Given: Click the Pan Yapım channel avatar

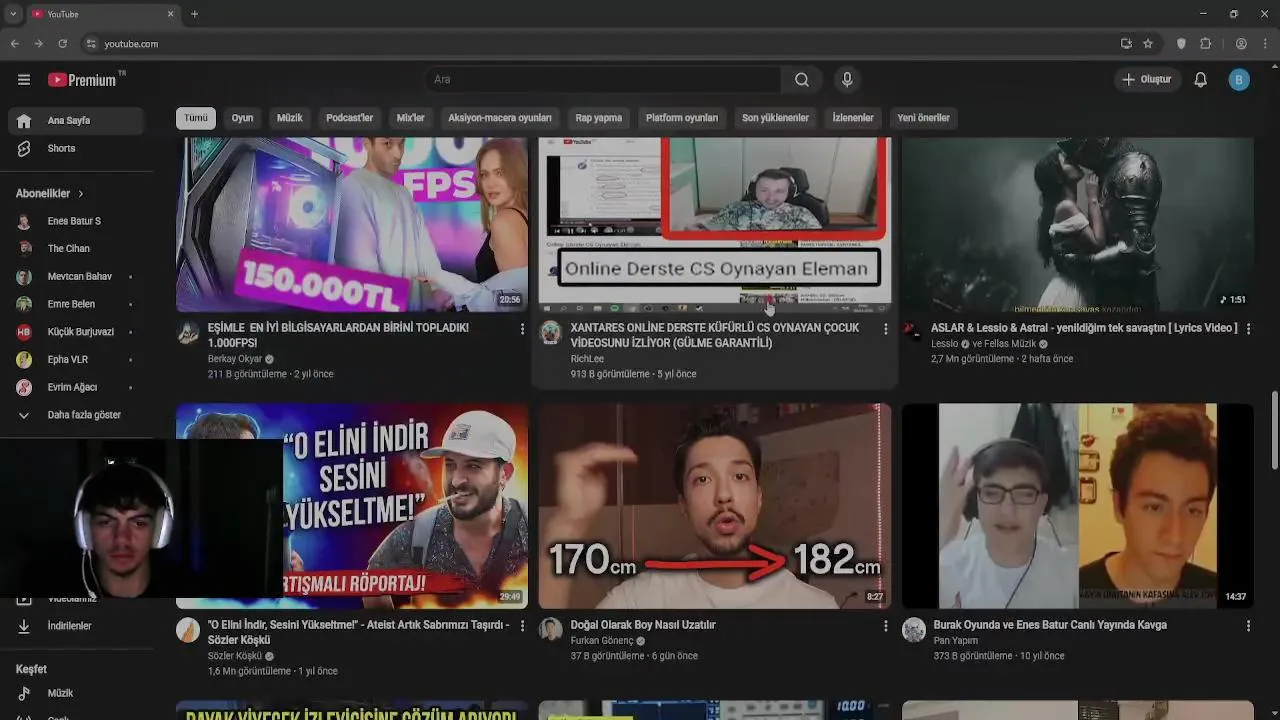Looking at the screenshot, I should pos(914,629).
